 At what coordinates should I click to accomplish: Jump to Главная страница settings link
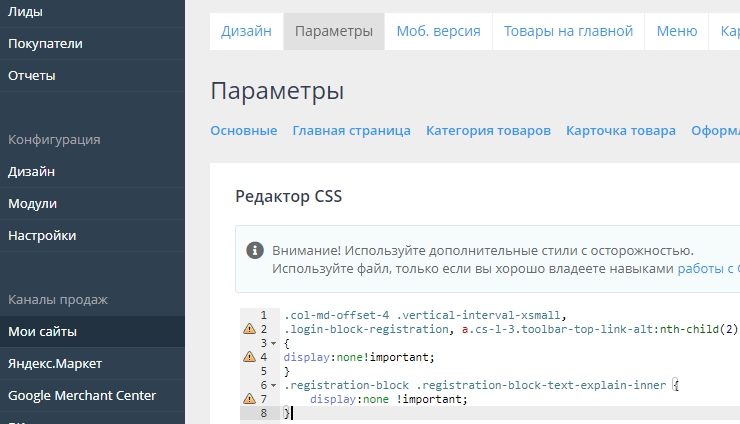point(351,130)
